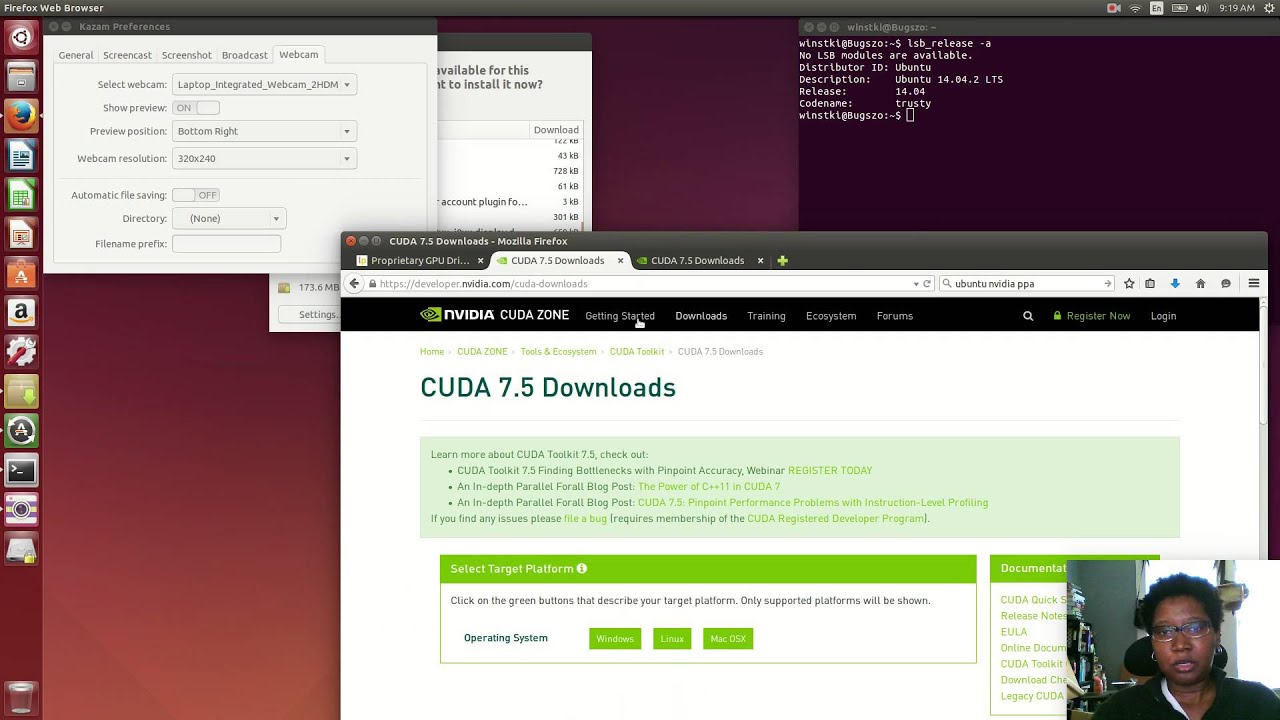This screenshot has height=720, width=1280.
Task: Switch to Broadcast tab in Kazam
Action: (245, 55)
